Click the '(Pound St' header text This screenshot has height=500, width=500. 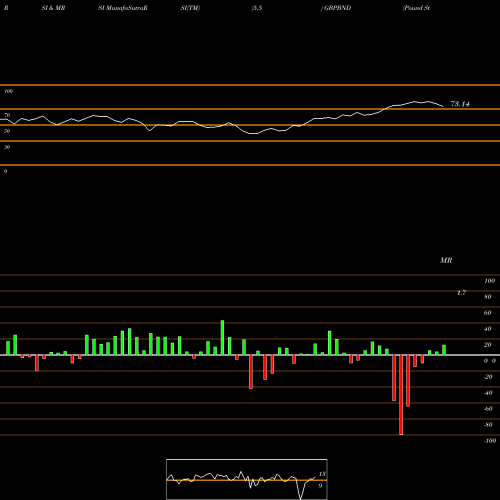point(416,8)
